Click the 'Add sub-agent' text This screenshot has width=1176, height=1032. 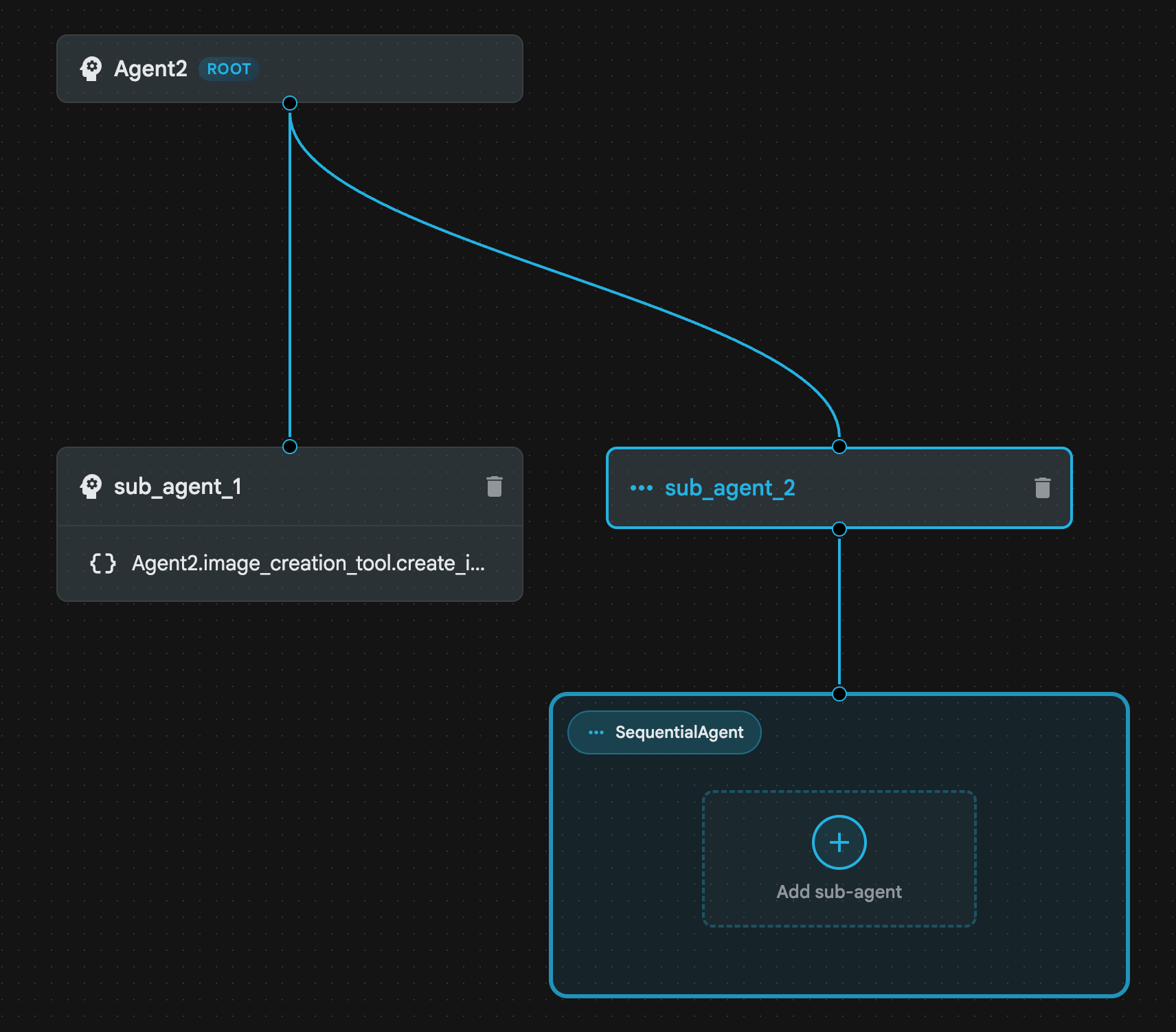pos(839,891)
